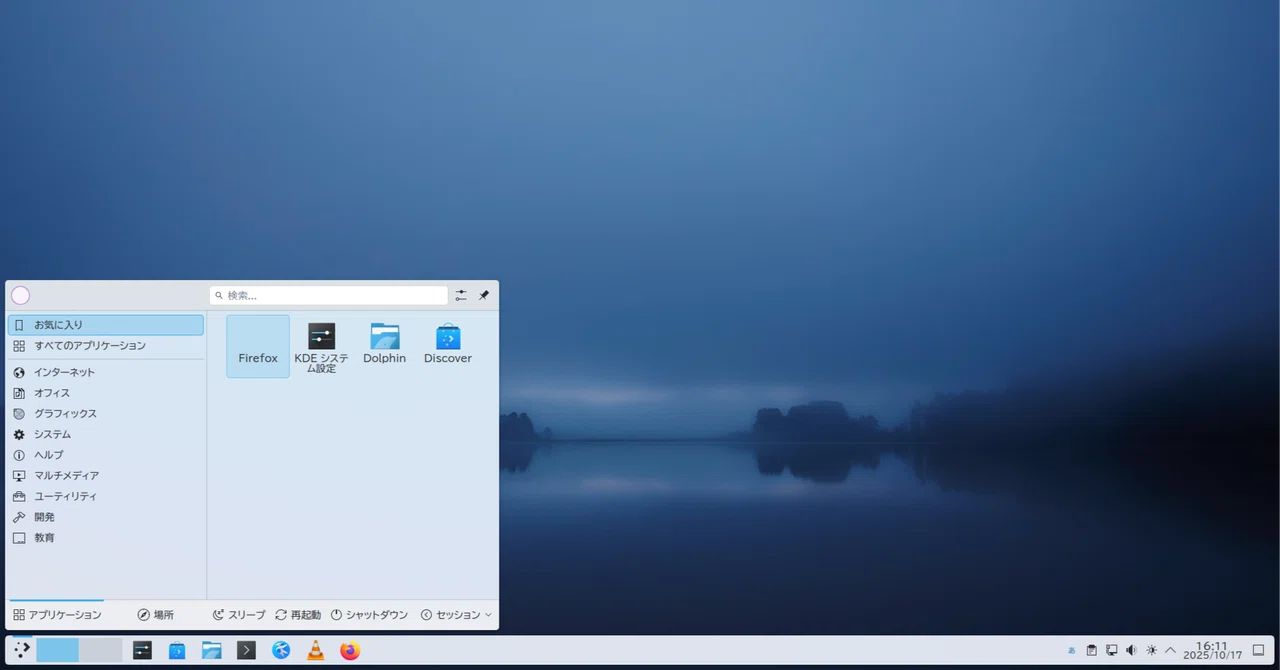
Task: Open インターネット category
Action: [x=105, y=372]
